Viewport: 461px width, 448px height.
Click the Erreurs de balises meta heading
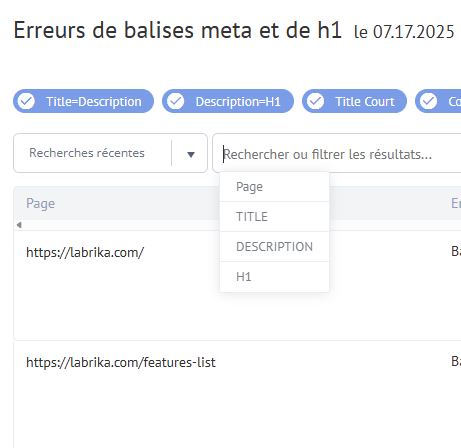177,30
